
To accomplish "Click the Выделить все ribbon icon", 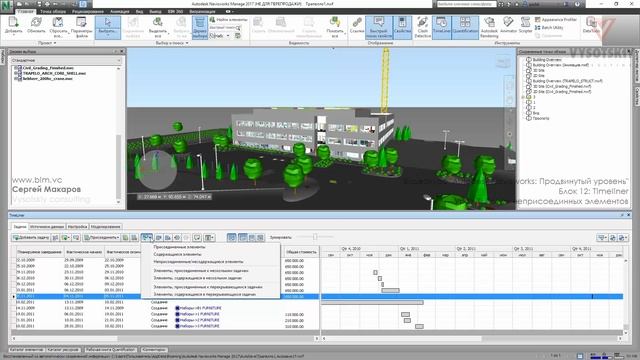I will (x=158, y=27).
